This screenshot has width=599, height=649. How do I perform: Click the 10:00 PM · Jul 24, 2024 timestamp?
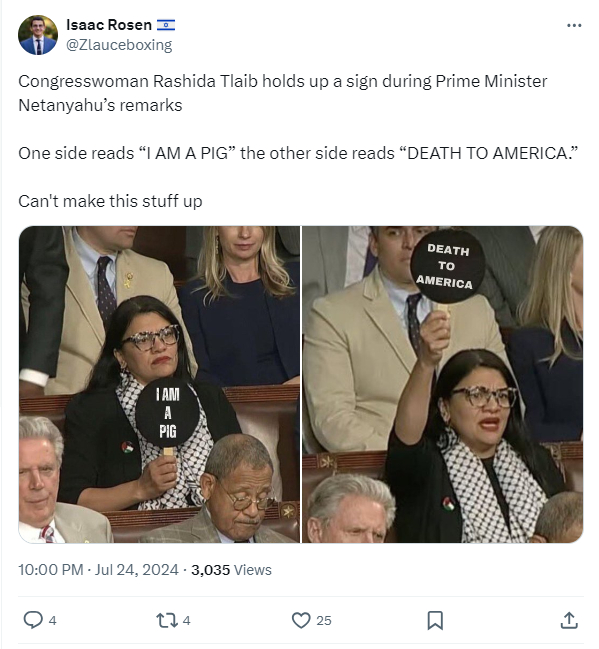pos(98,570)
